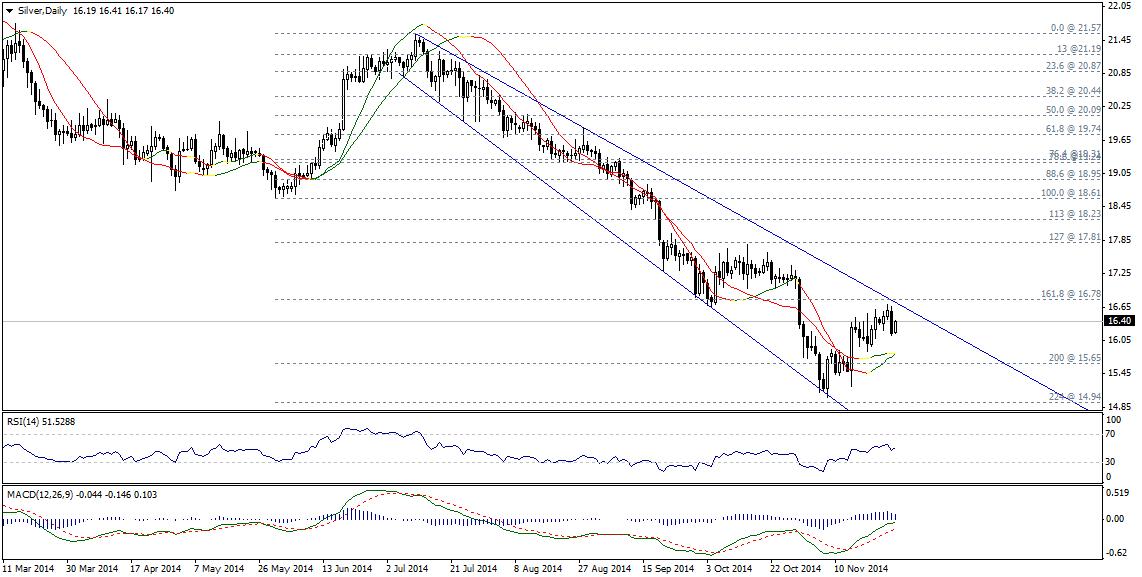Click the 11 Mar 2014 date label
Screen dimensions: 1142x577
click(x=30, y=569)
